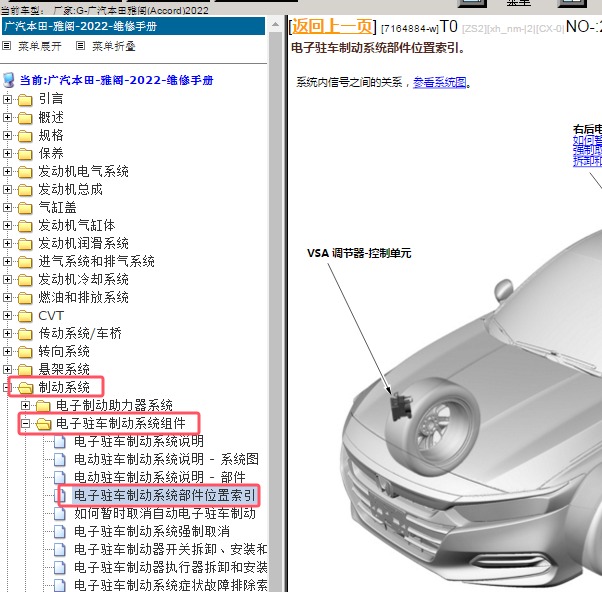
Task: Select 电子驻车制动系统部件位置索引 in the tree
Action: (164, 496)
